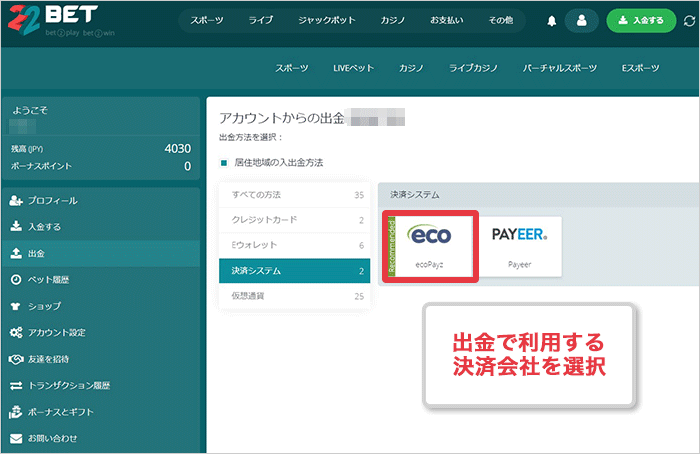This screenshot has width=700, height=454.
Task: Click the トランザクション履歴 arrows icon
Action: tap(16, 385)
